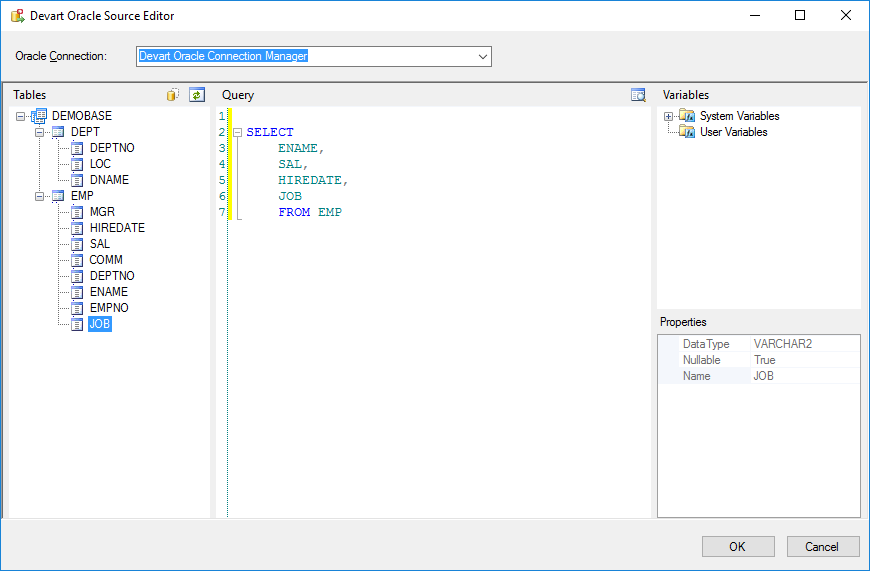Click the icon at the Query header's right
Screen dimensions: 870x571
[638, 95]
